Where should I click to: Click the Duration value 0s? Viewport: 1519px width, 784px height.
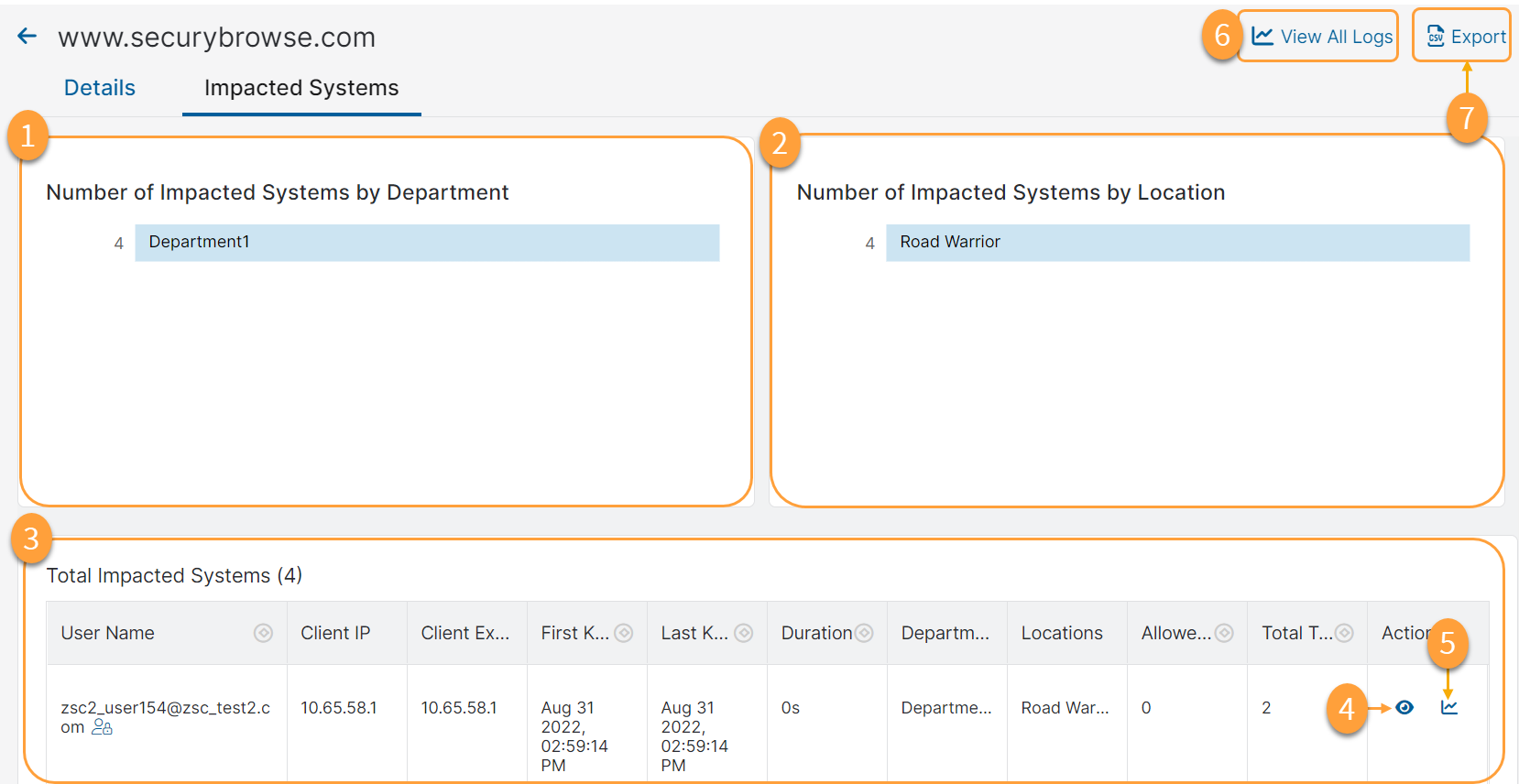pyautogui.click(x=791, y=708)
